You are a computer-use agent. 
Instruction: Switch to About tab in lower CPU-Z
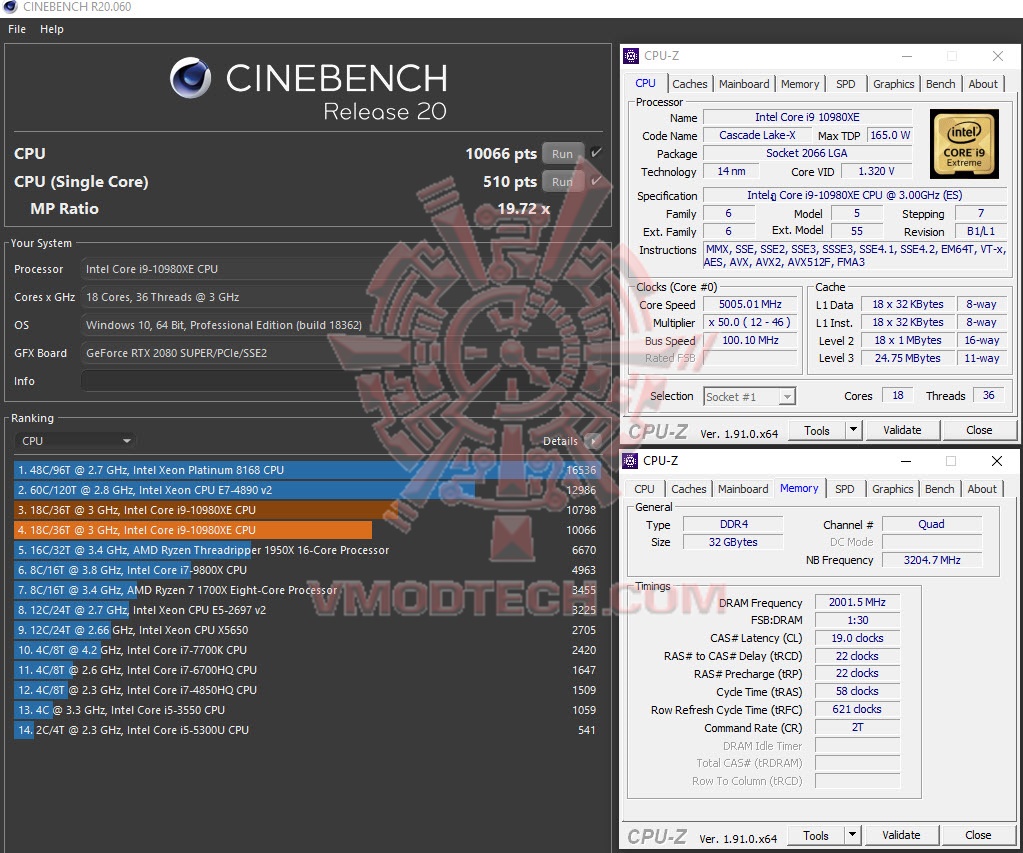pos(982,489)
